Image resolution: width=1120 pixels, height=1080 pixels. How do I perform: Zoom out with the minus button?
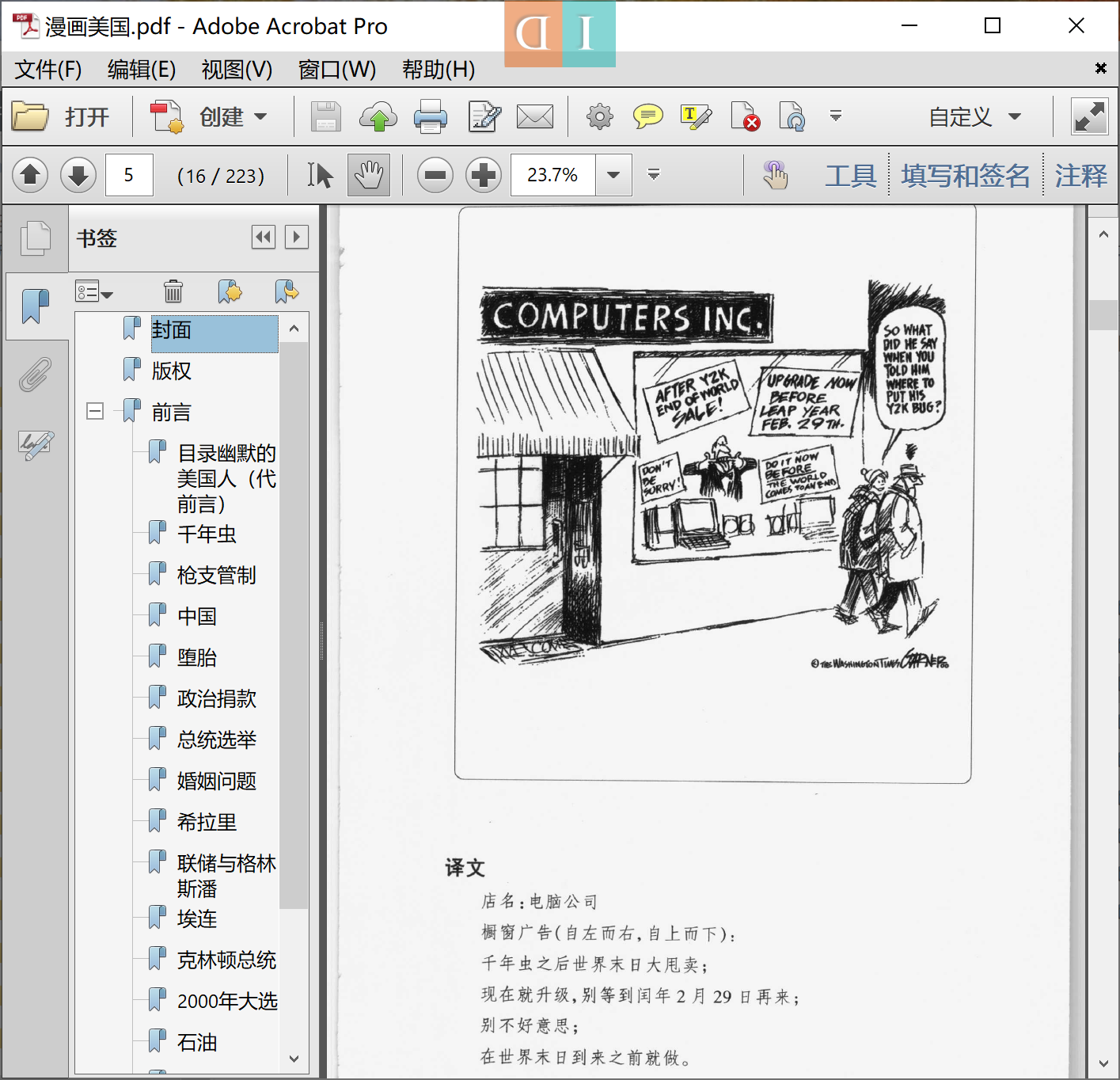click(435, 175)
